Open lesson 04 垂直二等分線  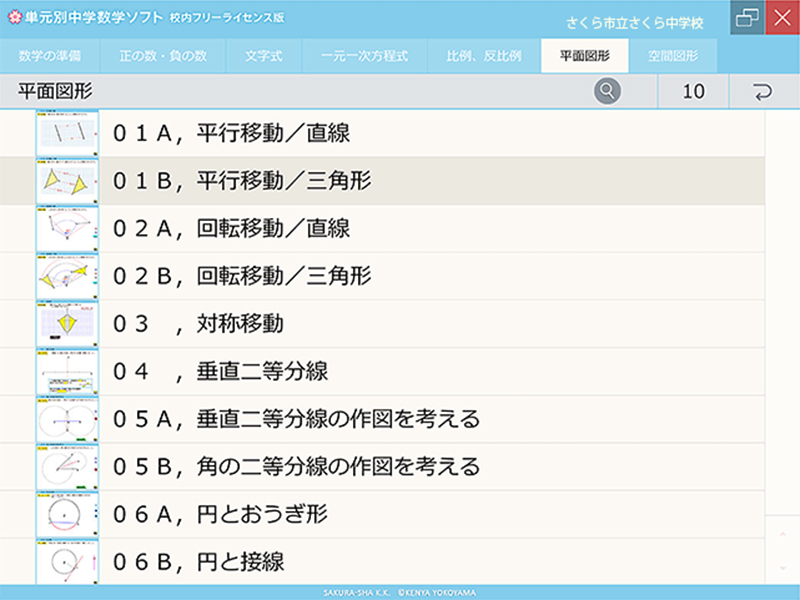[220, 372]
